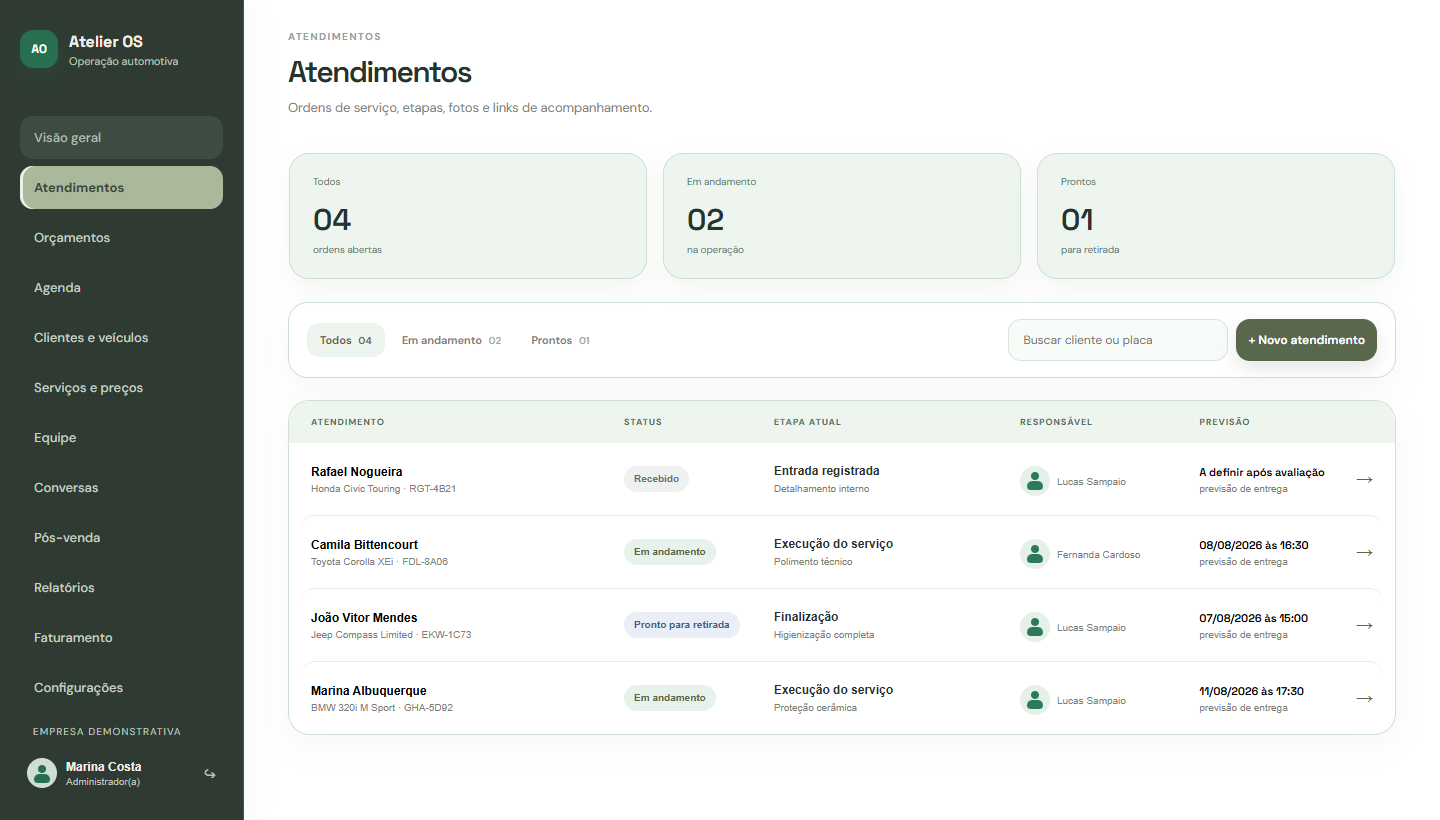Navigate to Serviços e preços

coord(121,387)
